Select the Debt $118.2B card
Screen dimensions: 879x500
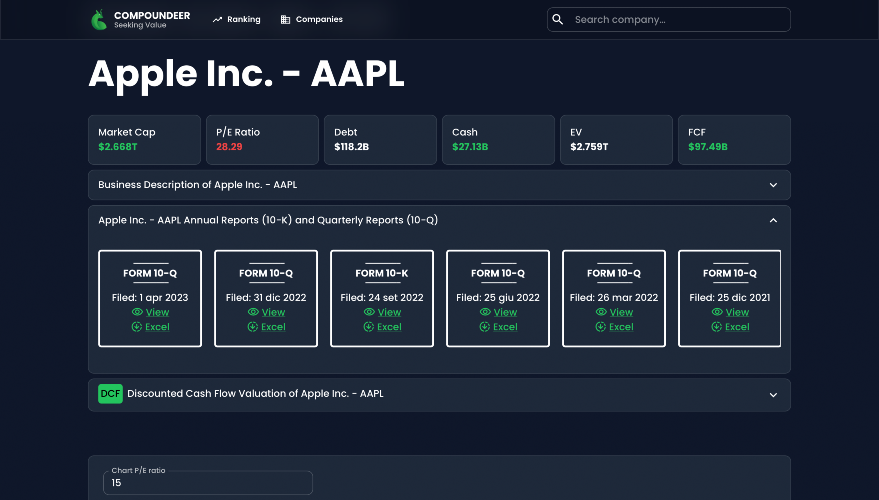point(380,140)
